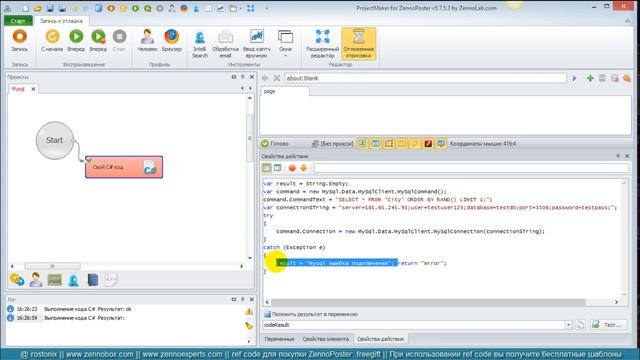This screenshot has height=360, width=640.
Task: Click clear log brush icon
Action: pyautogui.click(x=249, y=326)
